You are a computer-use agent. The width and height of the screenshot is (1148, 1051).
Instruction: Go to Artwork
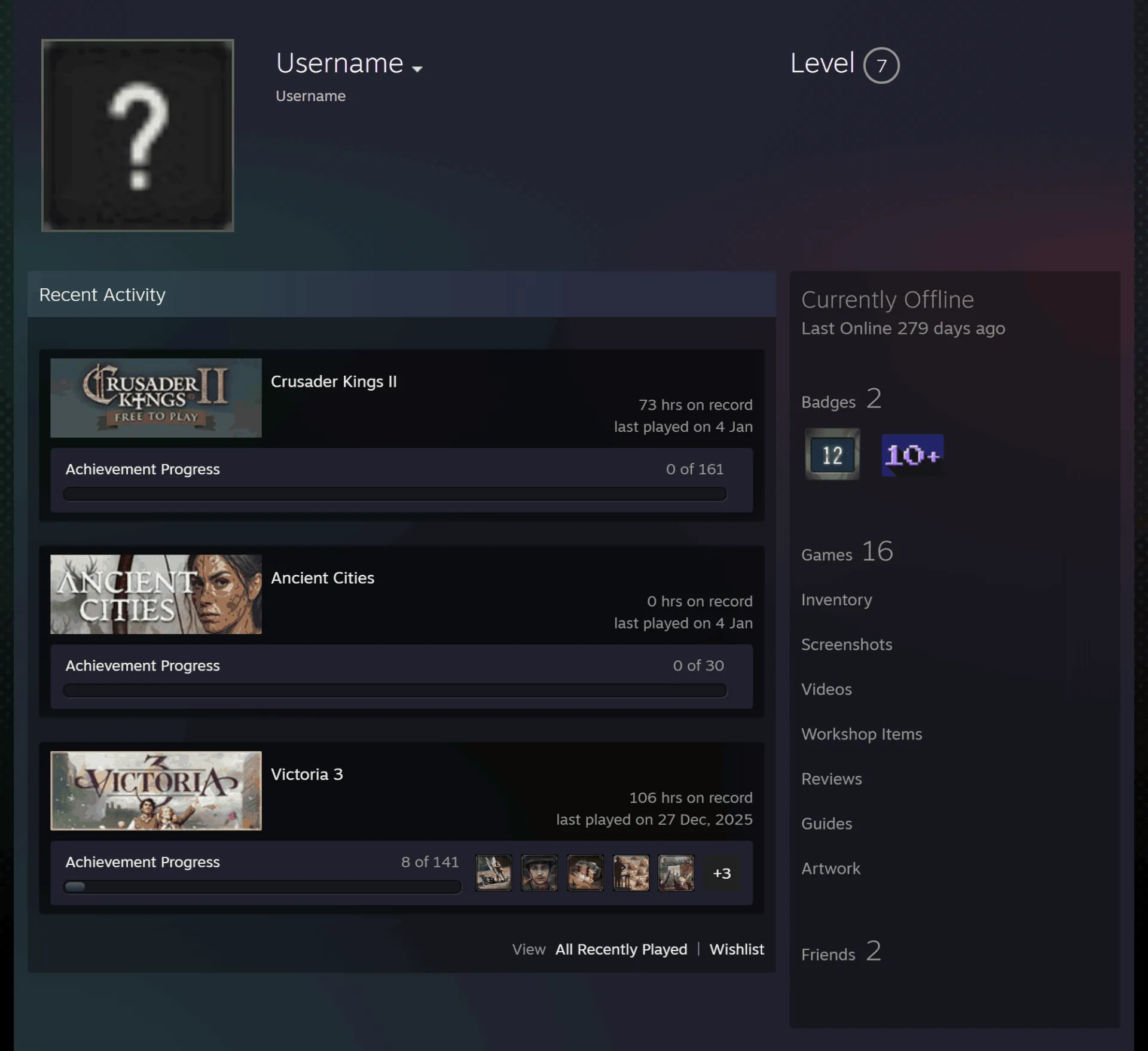coord(831,869)
